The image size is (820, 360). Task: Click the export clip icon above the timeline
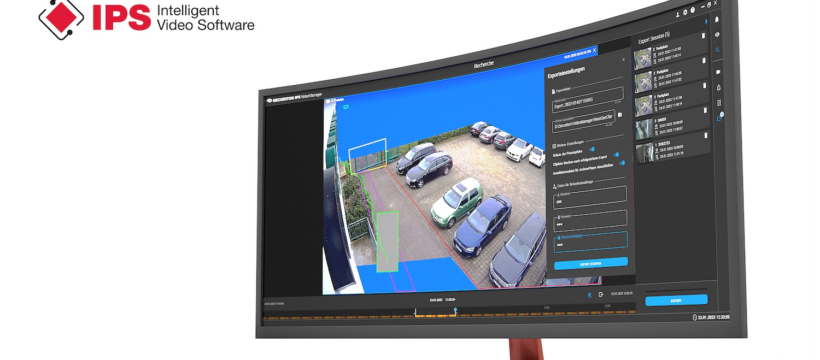coord(601,295)
